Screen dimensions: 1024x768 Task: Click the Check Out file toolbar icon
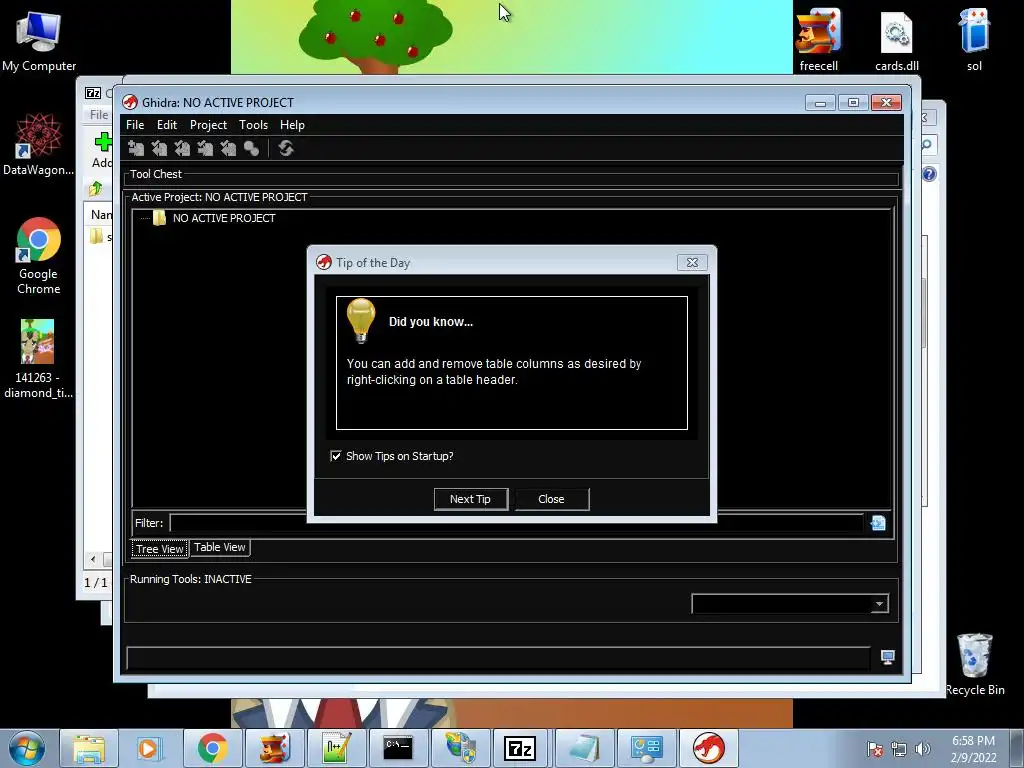[159, 148]
